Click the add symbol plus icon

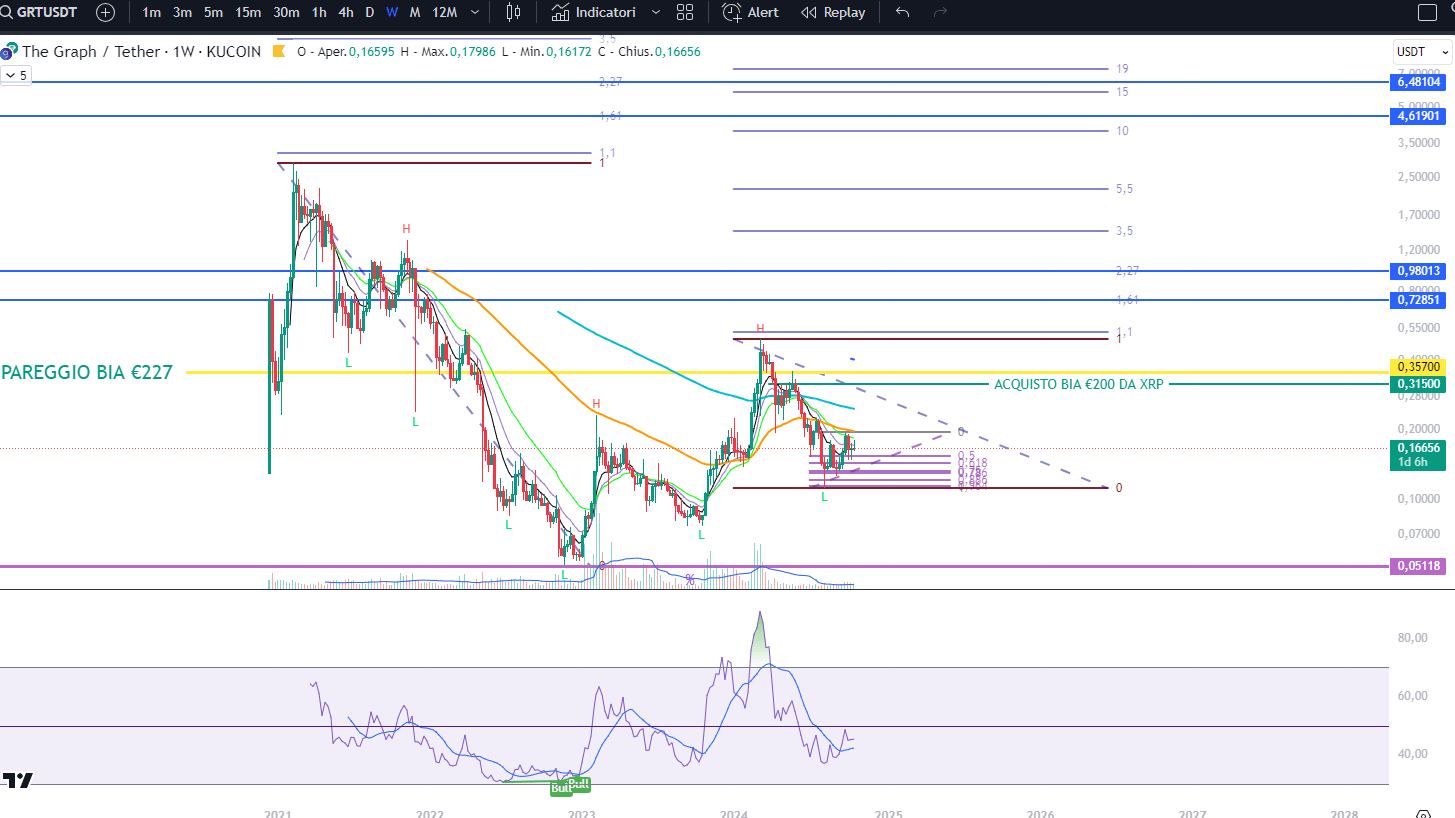[x=105, y=12]
